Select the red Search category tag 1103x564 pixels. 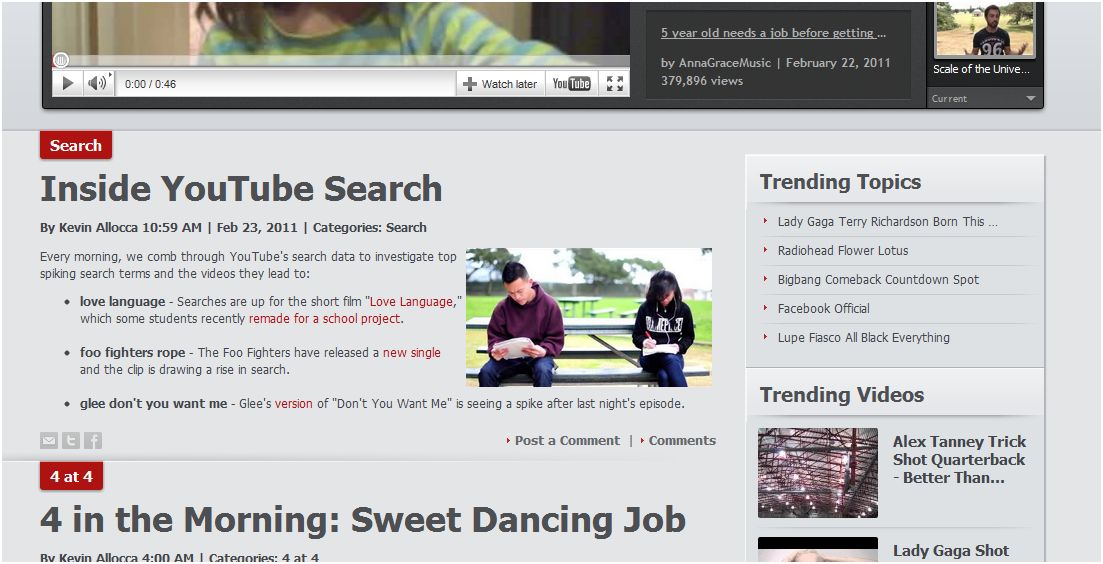pyautogui.click(x=76, y=146)
